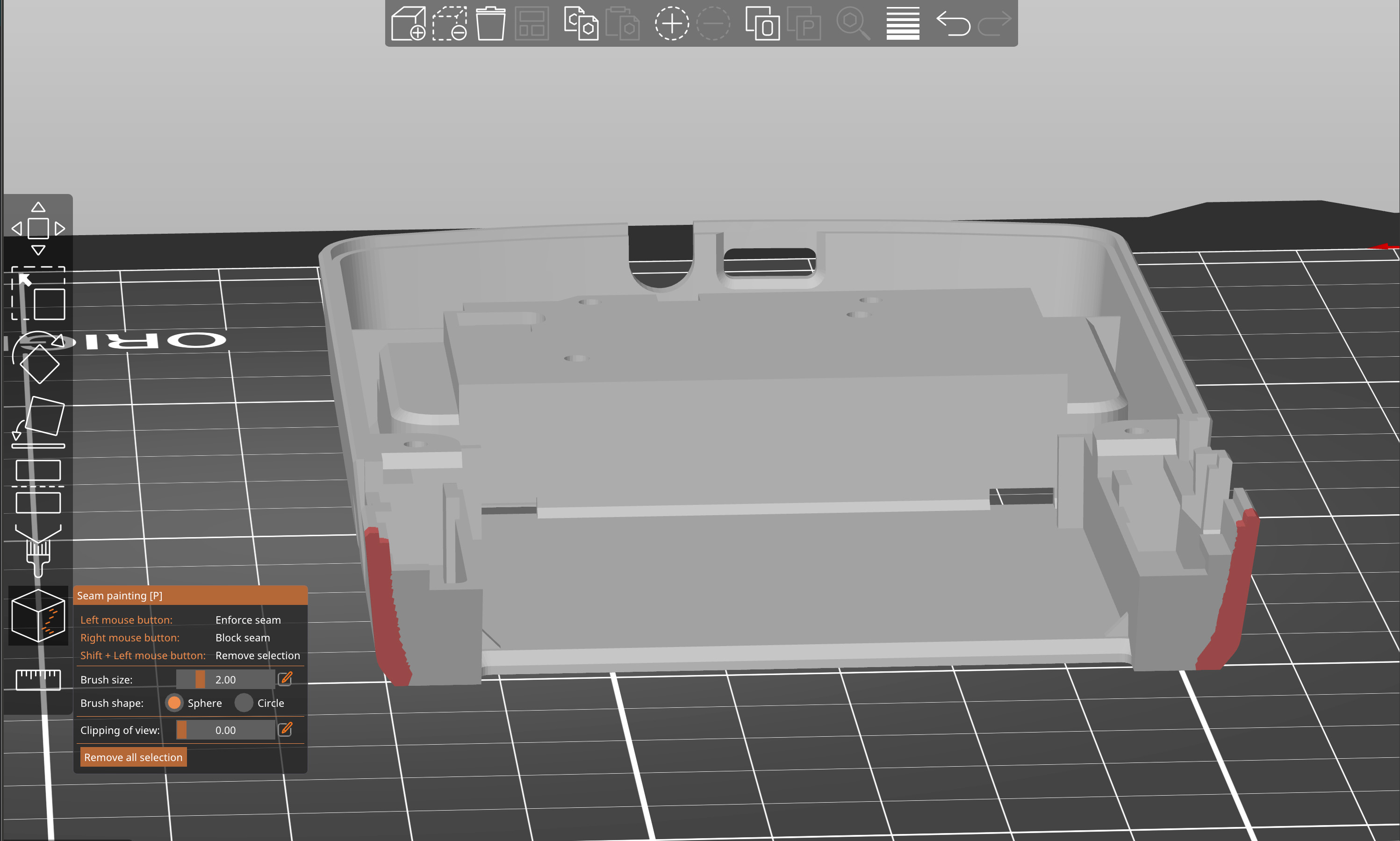The image size is (1400, 841).
Task: Select the Rotate tool
Action: [x=38, y=358]
